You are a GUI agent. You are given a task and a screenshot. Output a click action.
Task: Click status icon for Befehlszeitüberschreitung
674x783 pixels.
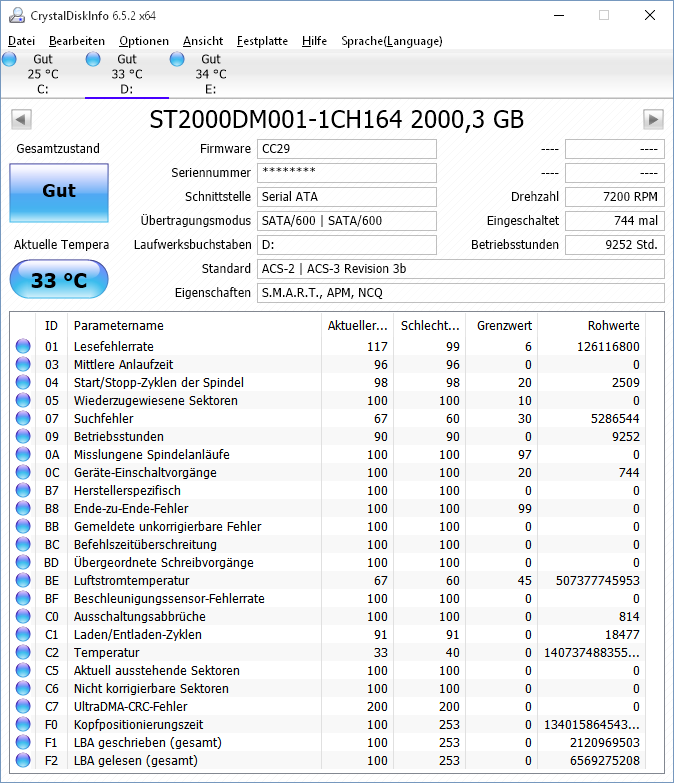tap(23, 544)
